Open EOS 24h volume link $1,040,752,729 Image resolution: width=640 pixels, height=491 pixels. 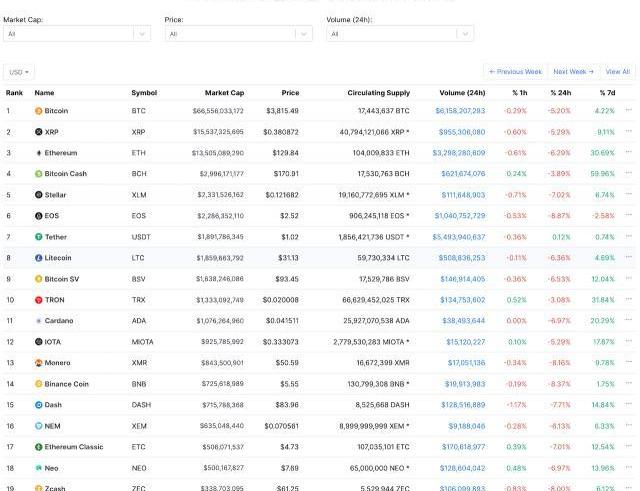[x=460, y=216]
